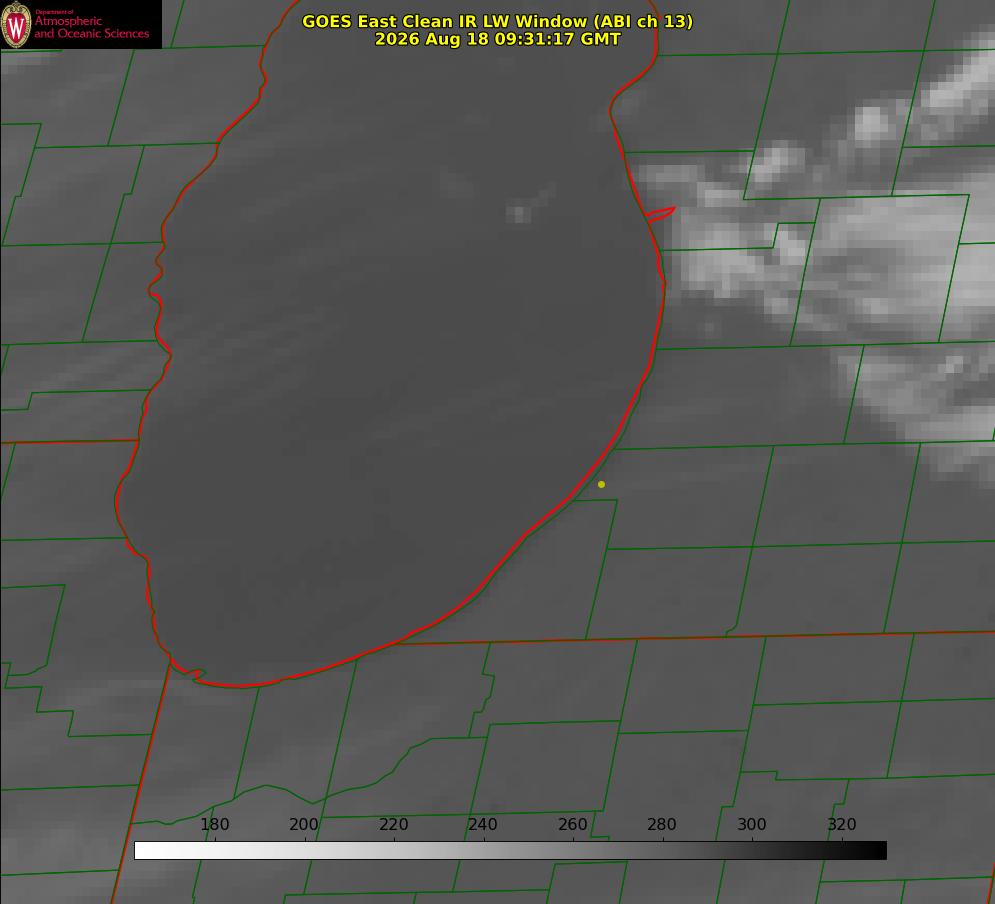Click the GOES East Clean IR title

497,21
